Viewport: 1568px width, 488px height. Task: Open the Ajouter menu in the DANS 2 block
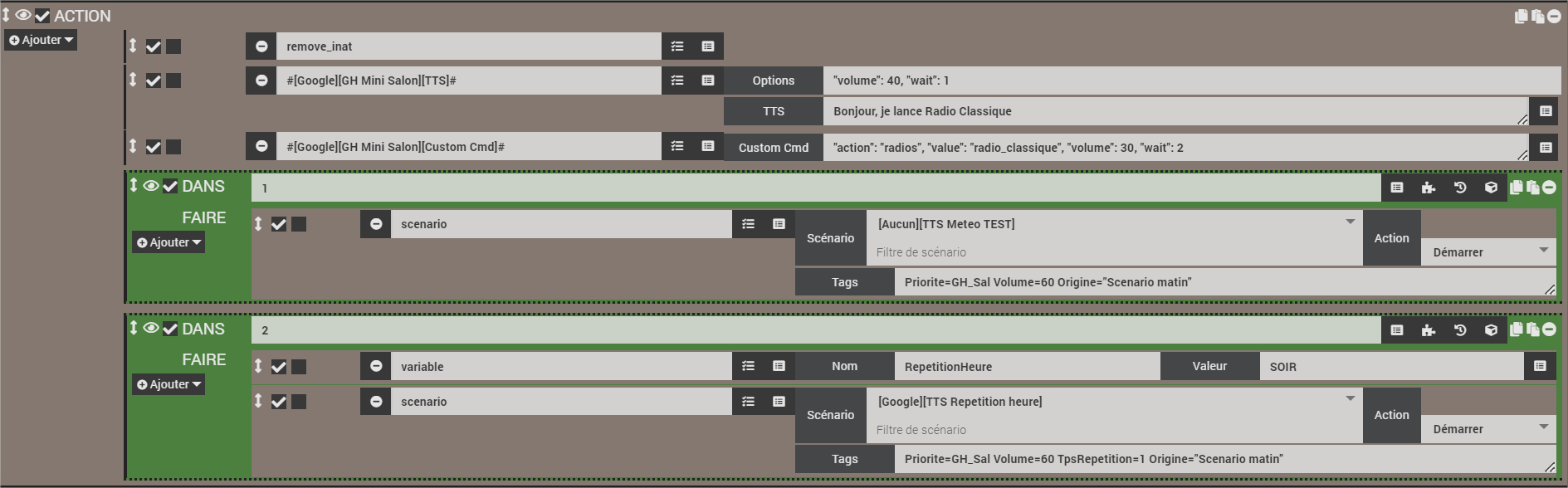click(x=169, y=384)
